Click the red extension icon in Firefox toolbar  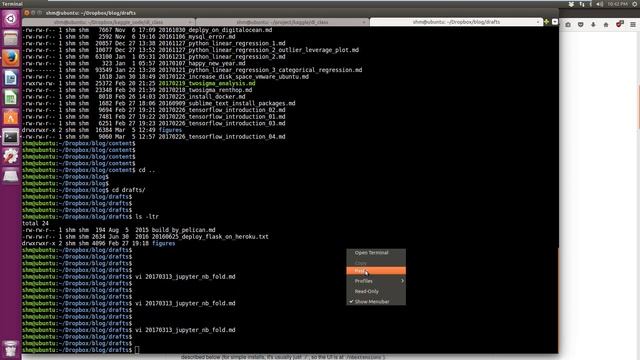tap(620, 24)
